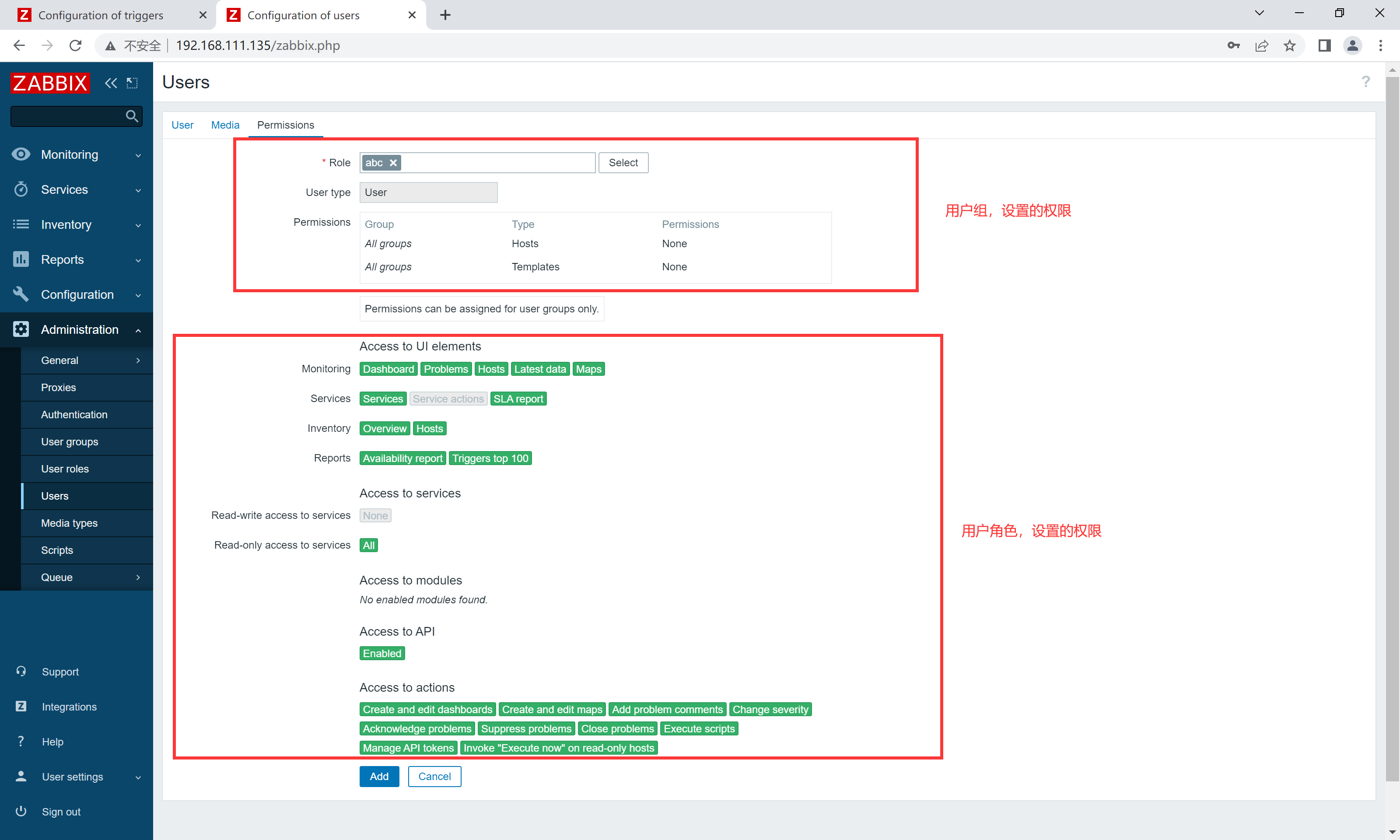
Task: Click the Select role button
Action: click(623, 162)
